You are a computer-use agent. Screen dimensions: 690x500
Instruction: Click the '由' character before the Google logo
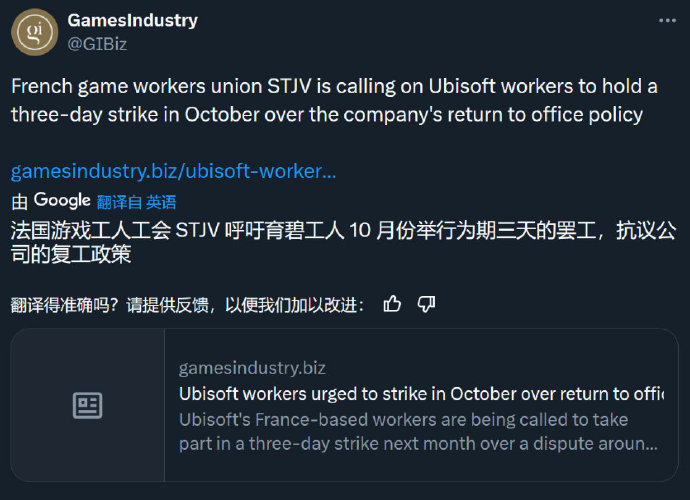coord(19,202)
